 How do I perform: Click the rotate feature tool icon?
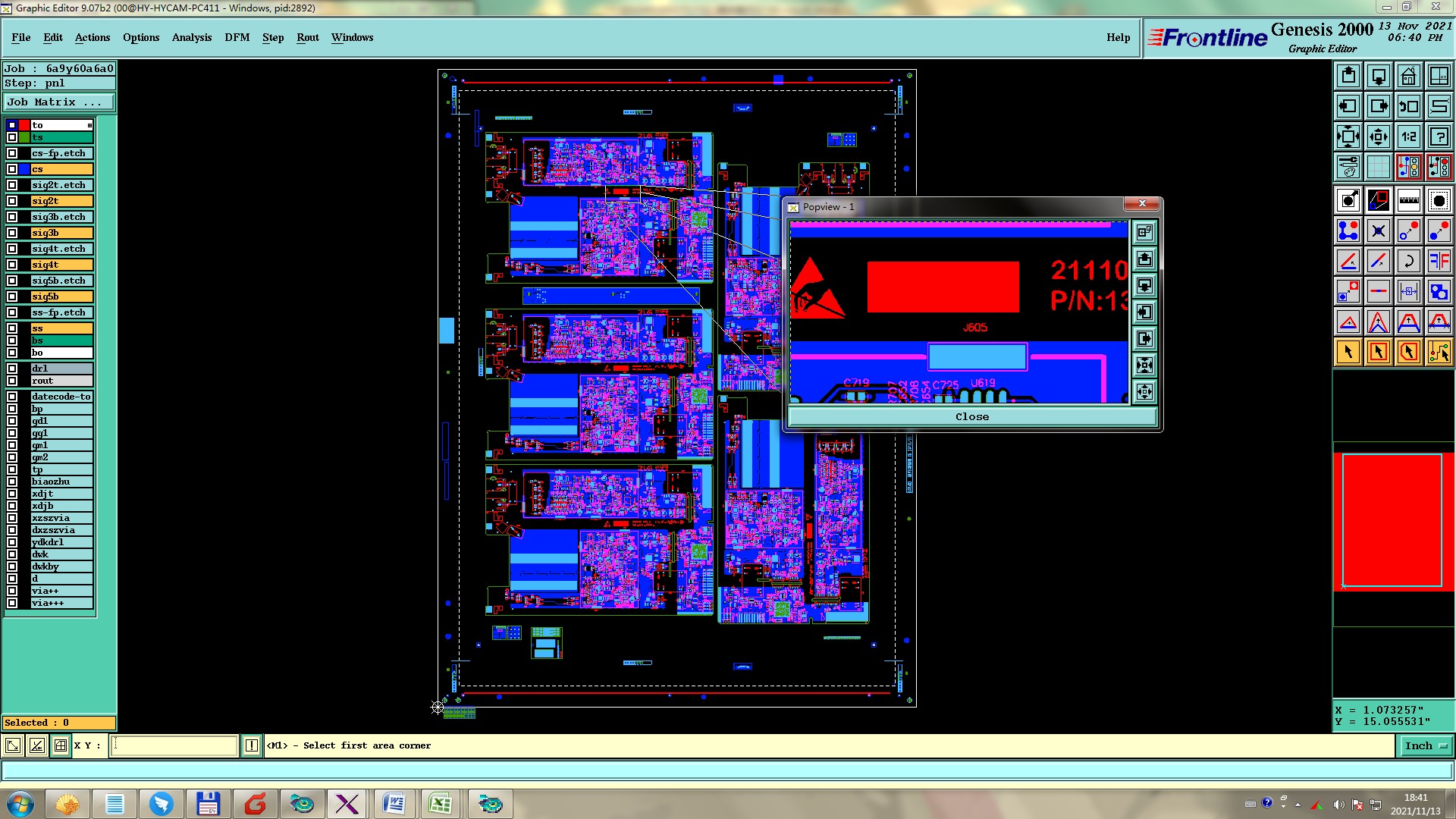[1408, 261]
